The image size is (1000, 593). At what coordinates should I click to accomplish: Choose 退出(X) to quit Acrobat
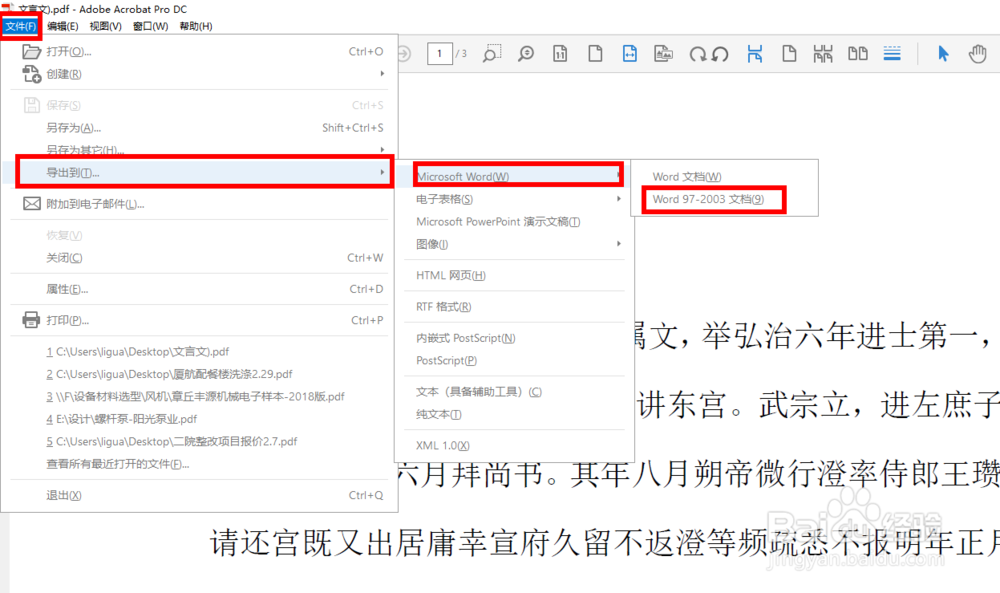coord(200,495)
